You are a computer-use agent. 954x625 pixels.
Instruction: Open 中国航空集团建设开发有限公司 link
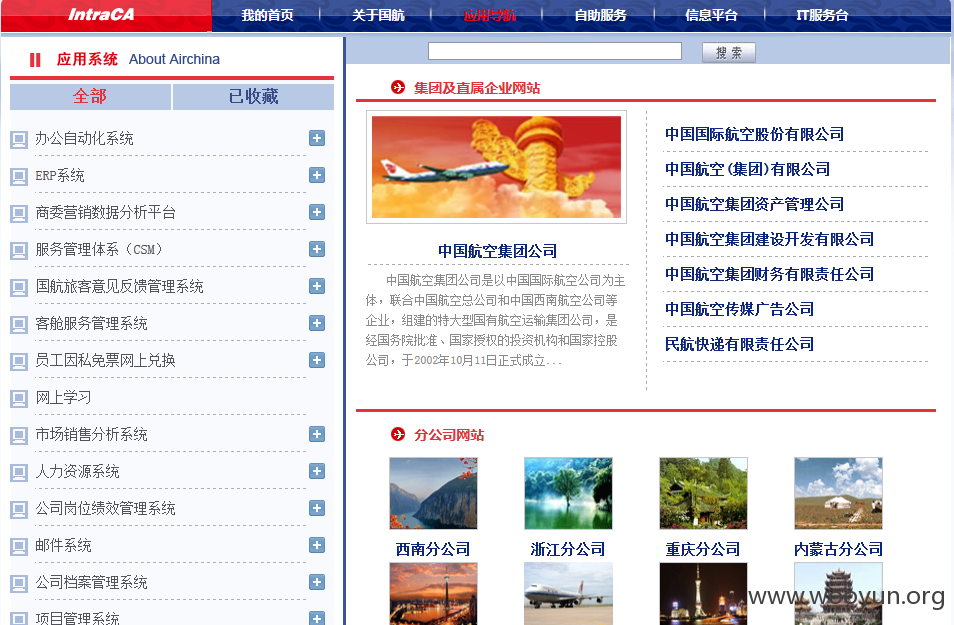point(769,239)
